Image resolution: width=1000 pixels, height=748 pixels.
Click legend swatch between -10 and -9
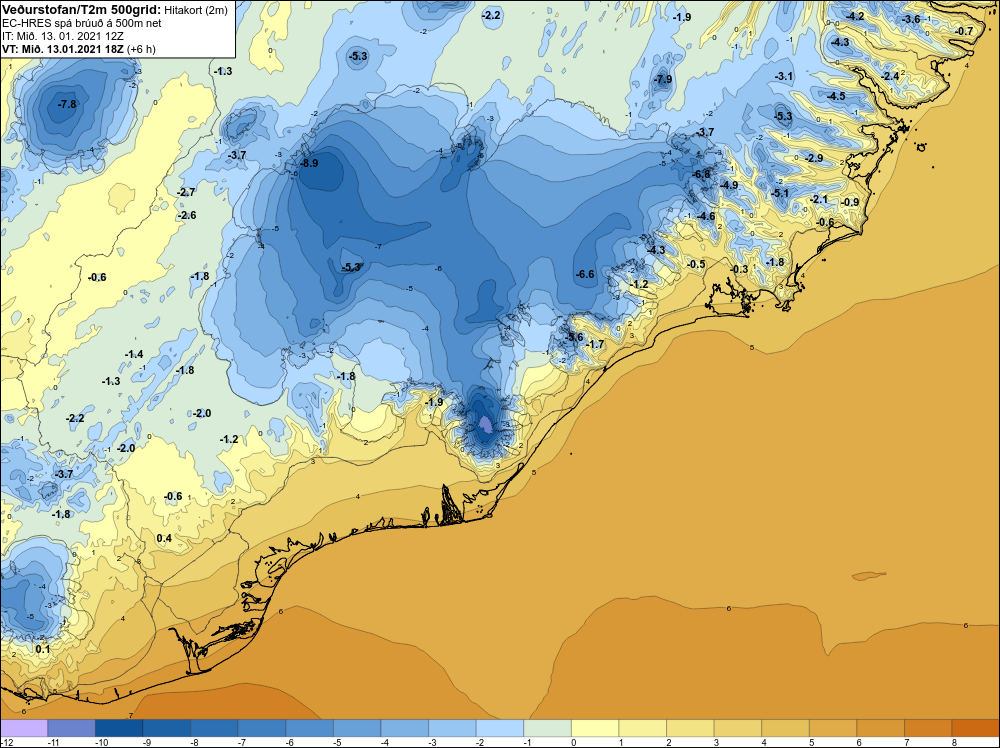(119, 728)
